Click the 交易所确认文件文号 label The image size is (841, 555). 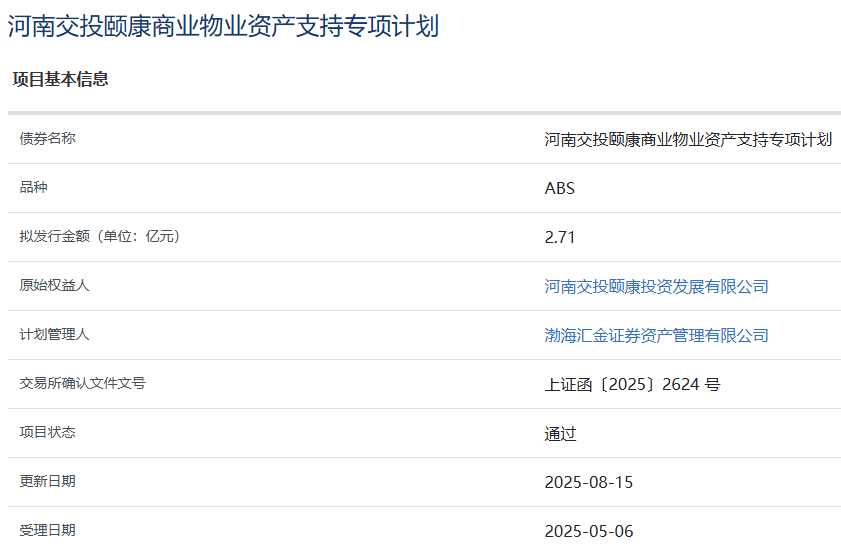pos(82,384)
